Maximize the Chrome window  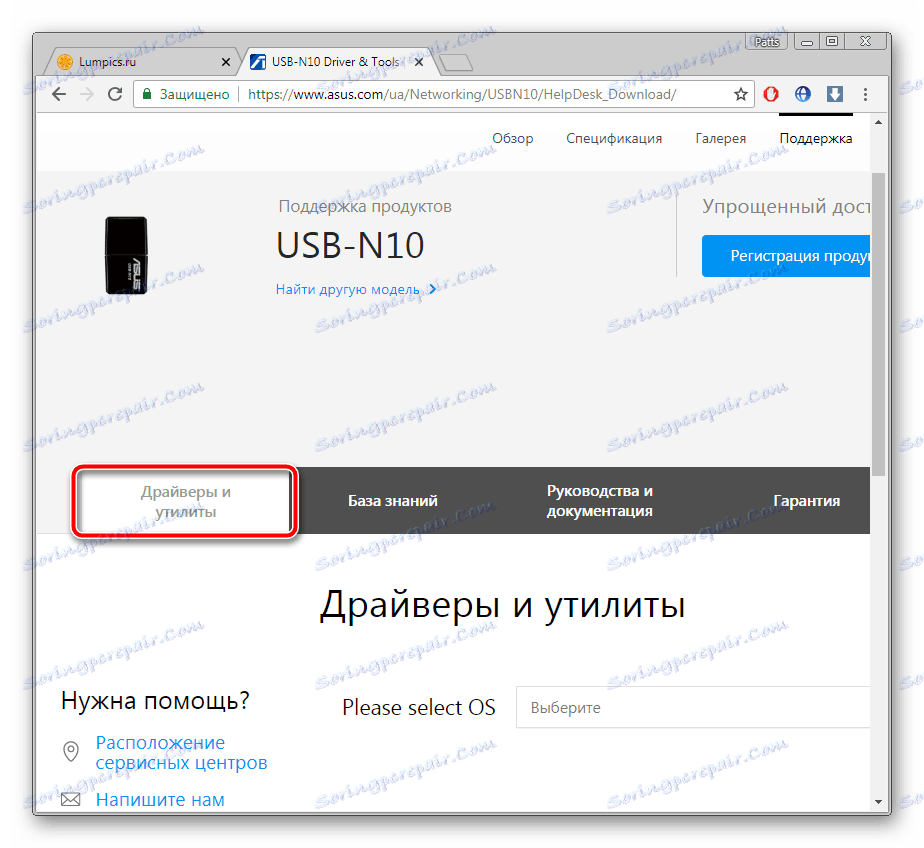tap(831, 42)
